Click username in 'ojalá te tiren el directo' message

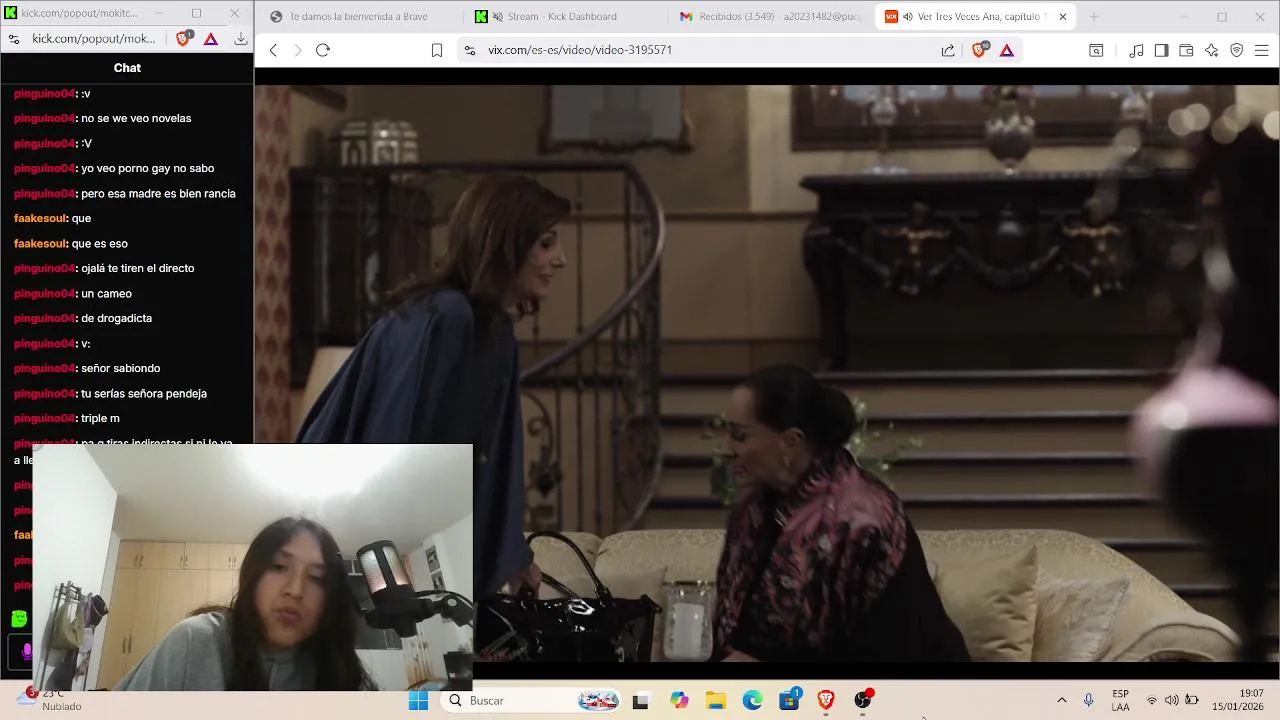coord(45,268)
